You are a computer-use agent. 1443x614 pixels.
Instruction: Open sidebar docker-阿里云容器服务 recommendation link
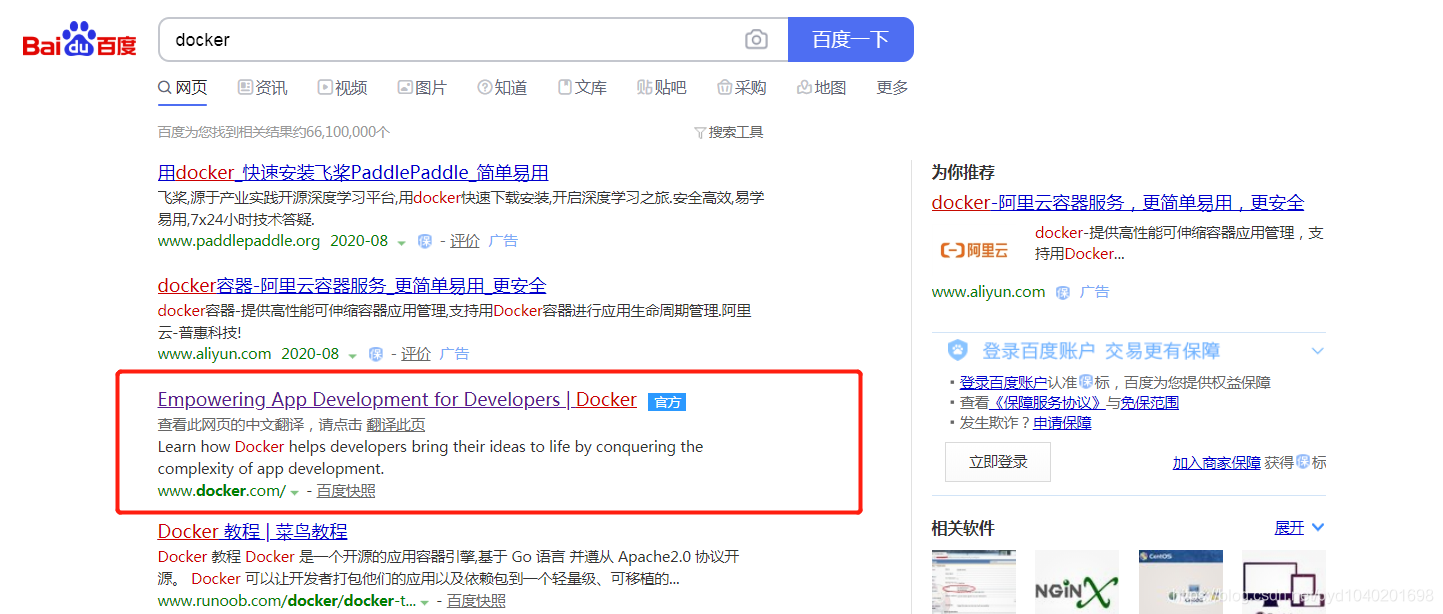(1118, 202)
